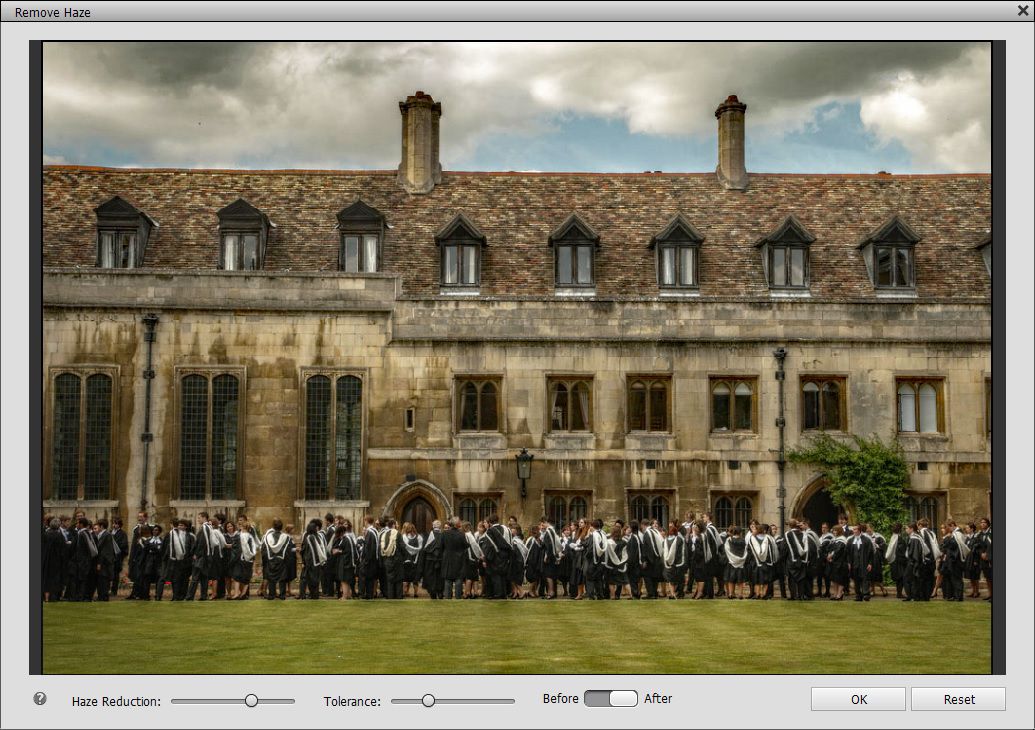Select the Before label
The width and height of the screenshot is (1035, 730).
click(560, 698)
